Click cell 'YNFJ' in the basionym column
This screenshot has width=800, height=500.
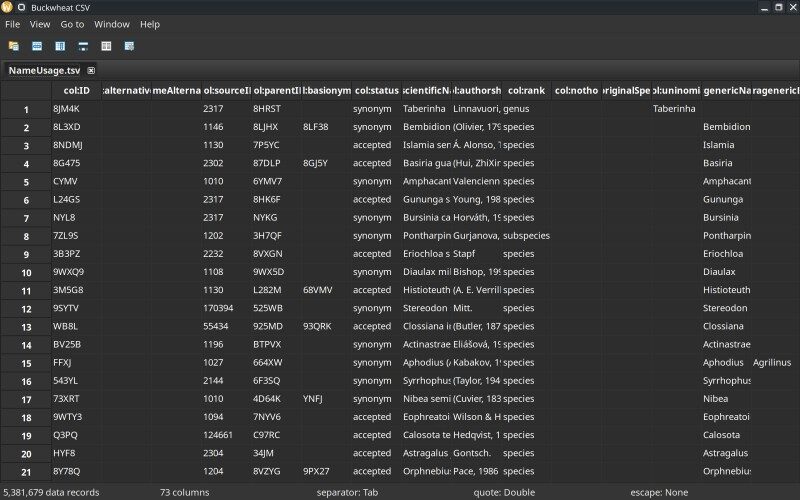pyautogui.click(x=327, y=398)
